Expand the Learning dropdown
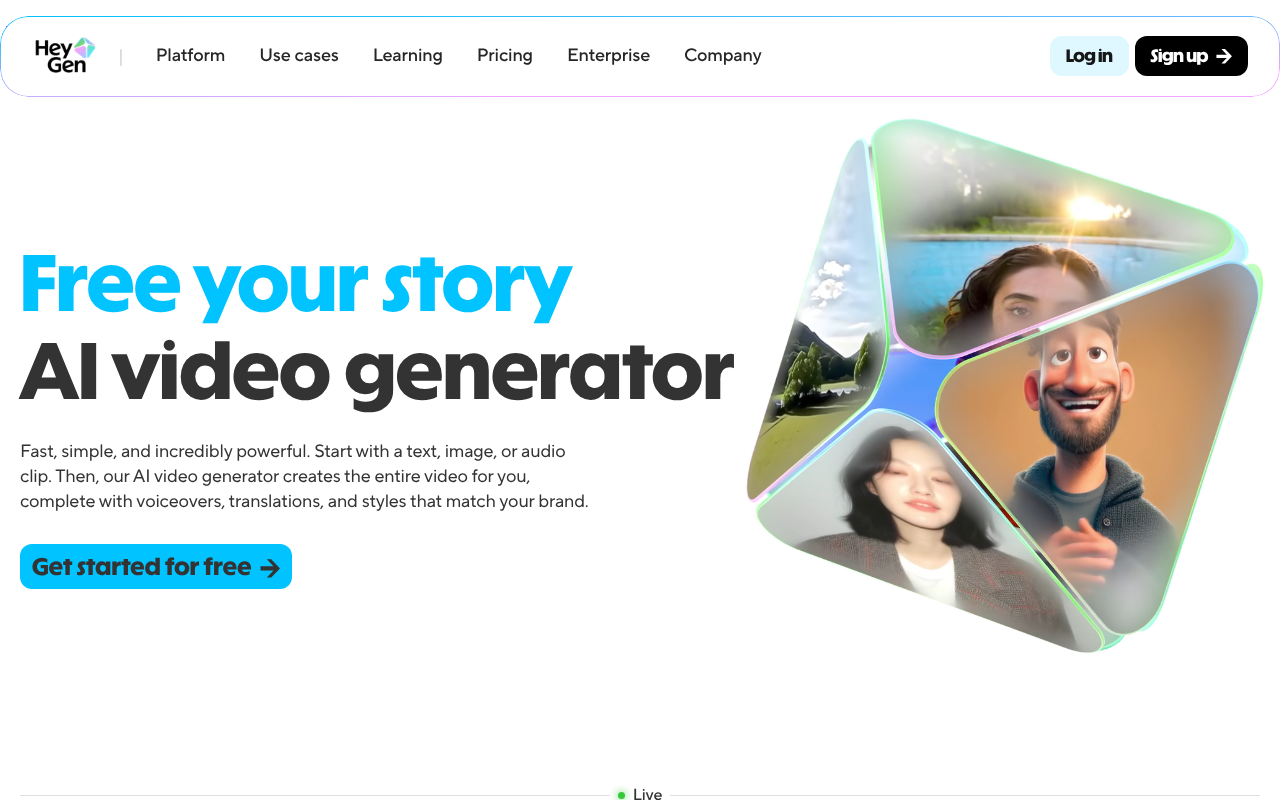1280x800 pixels. coord(408,55)
